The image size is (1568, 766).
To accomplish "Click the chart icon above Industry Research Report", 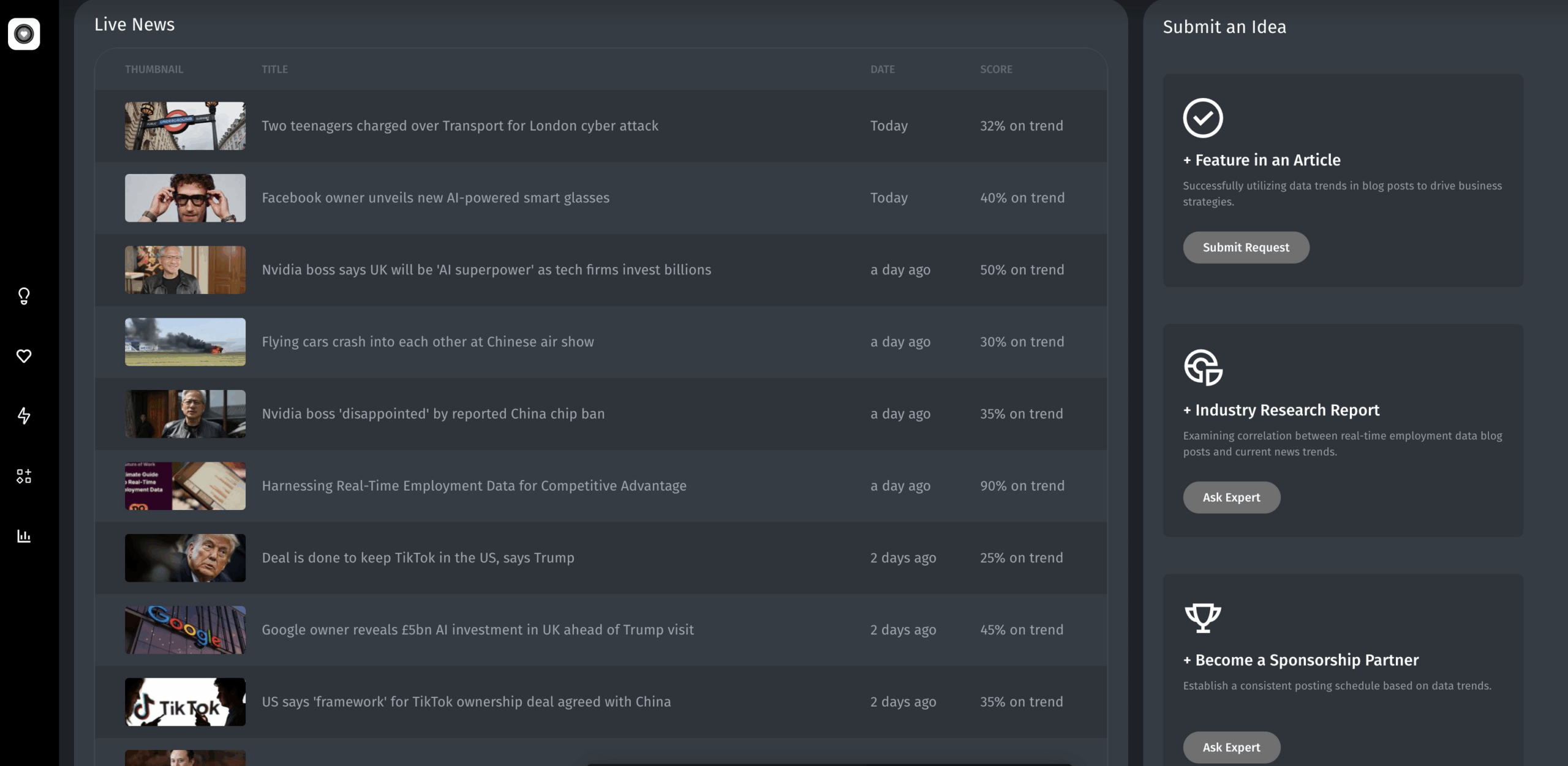I will click(x=1203, y=367).
